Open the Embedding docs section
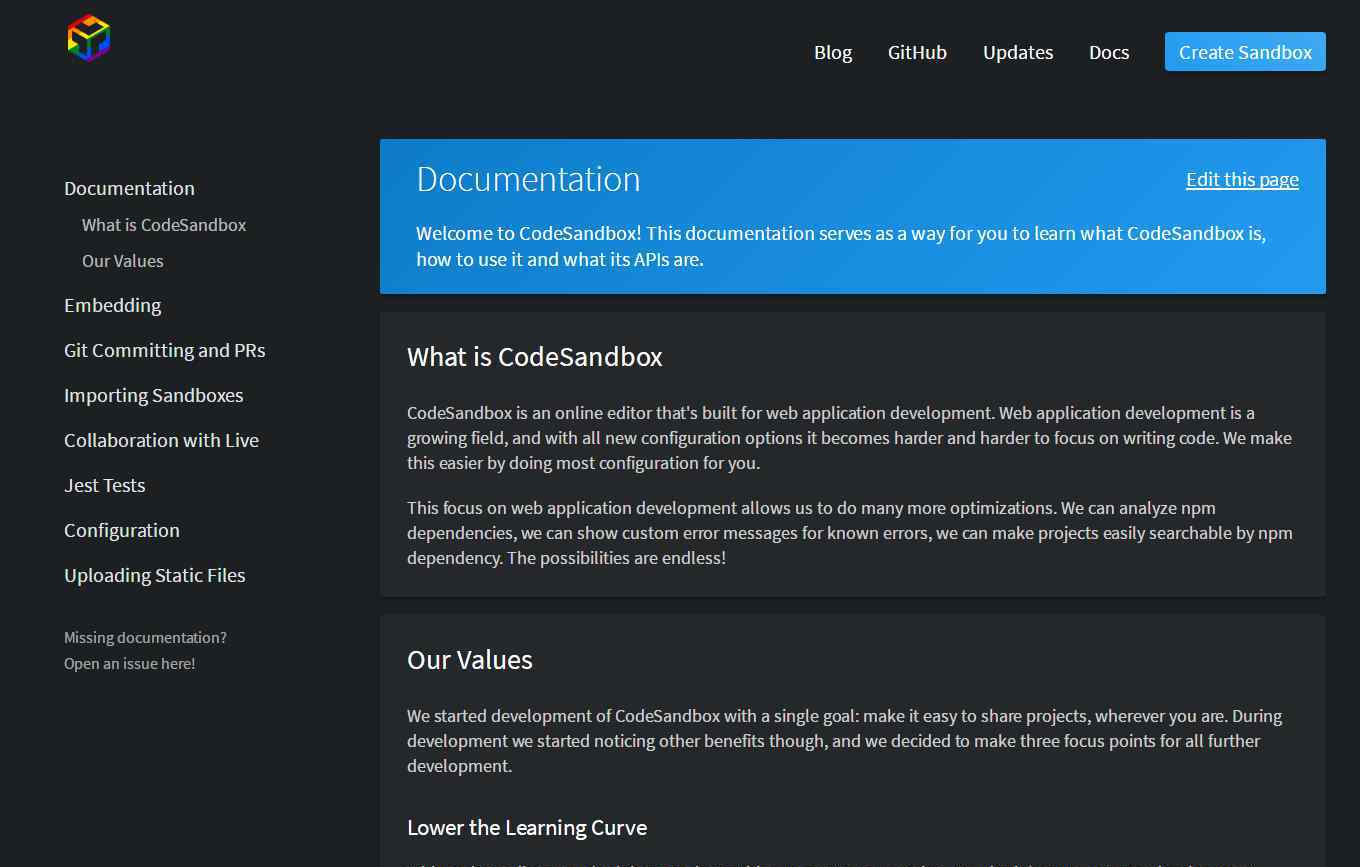 click(x=112, y=305)
